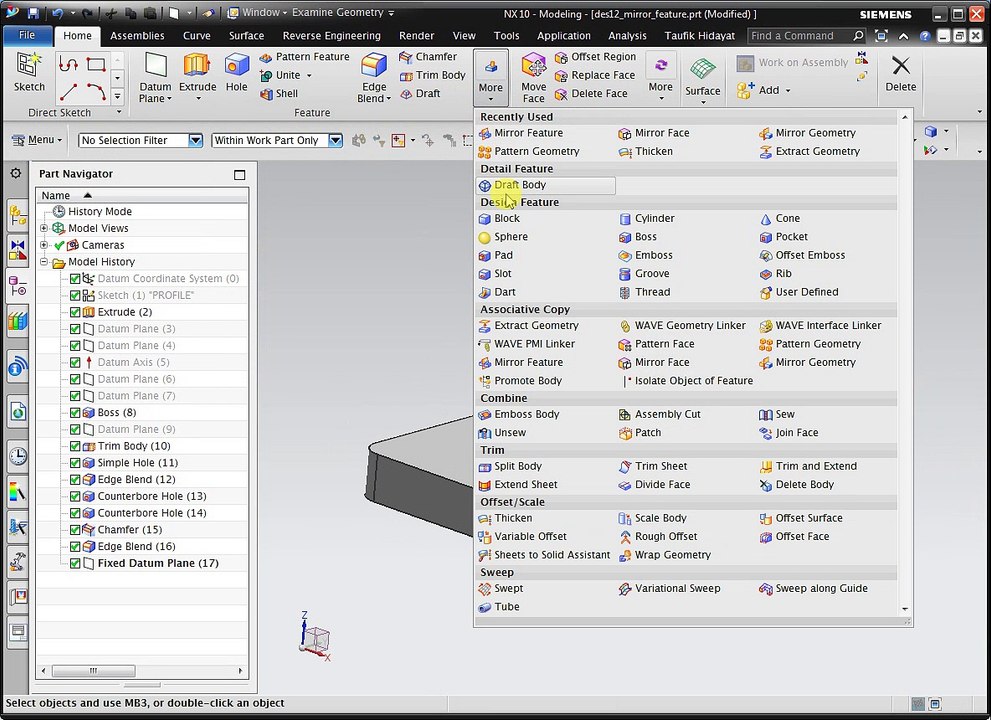991x720 pixels.
Task: Click Offset Surface command
Action: coord(801,518)
